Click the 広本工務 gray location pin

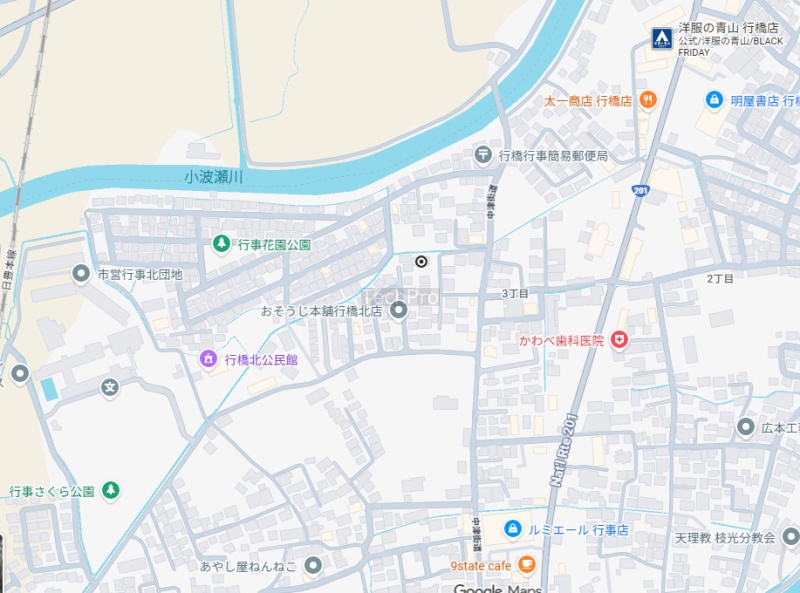tap(745, 427)
